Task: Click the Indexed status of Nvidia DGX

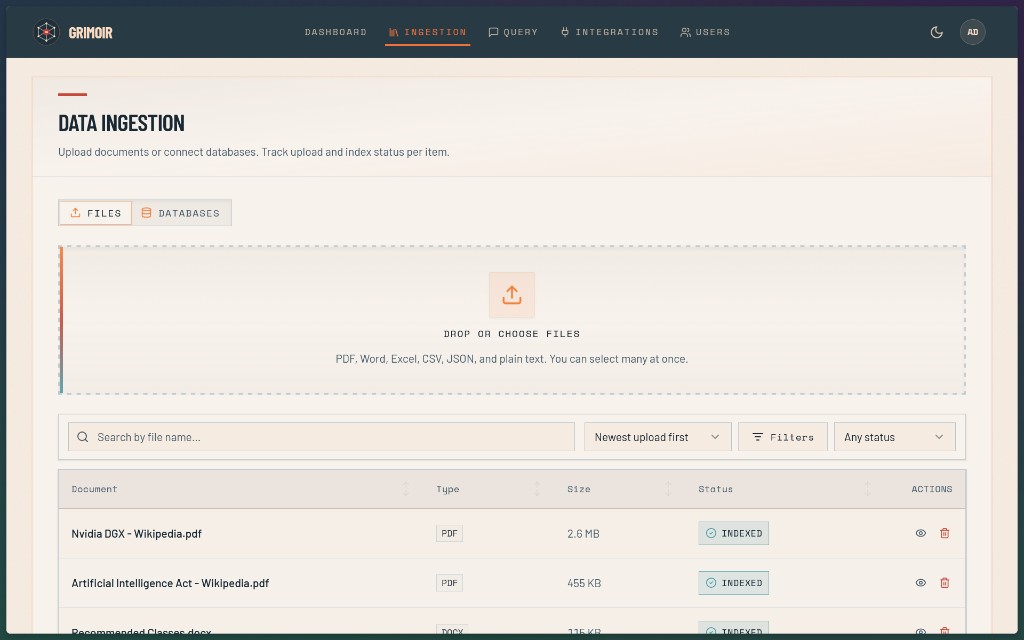Action: coord(733,534)
